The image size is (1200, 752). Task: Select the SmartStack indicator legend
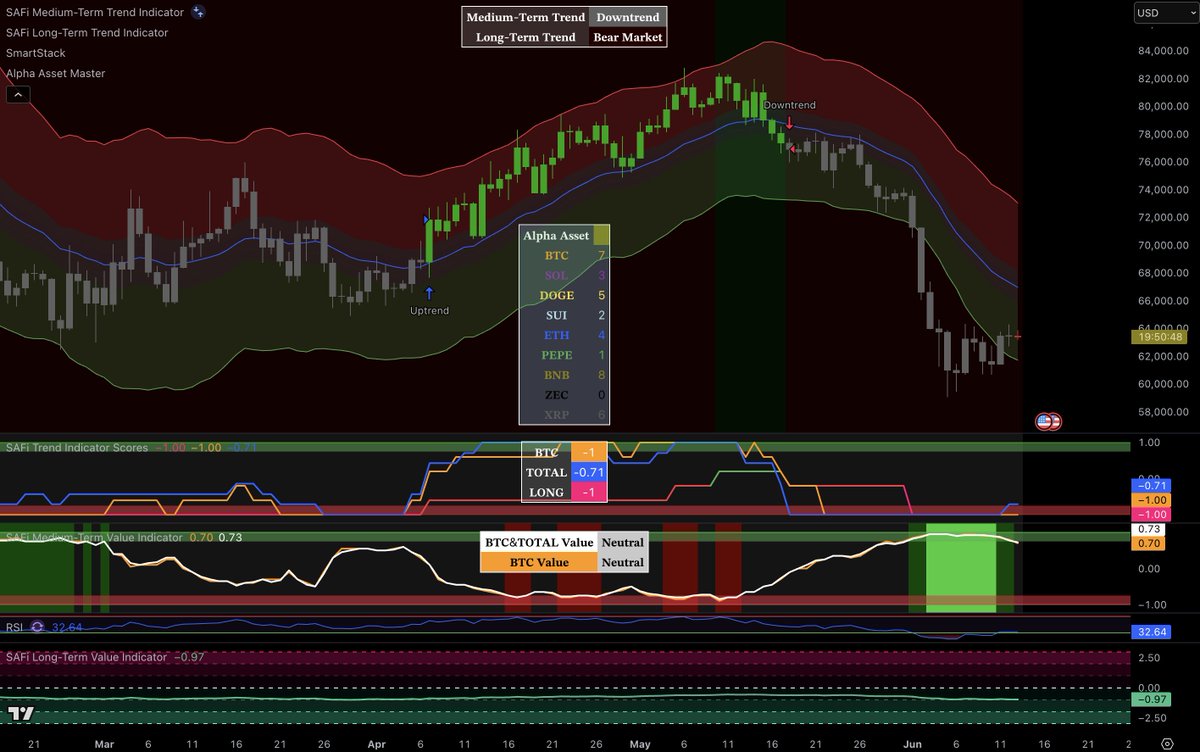pyautogui.click(x=36, y=52)
